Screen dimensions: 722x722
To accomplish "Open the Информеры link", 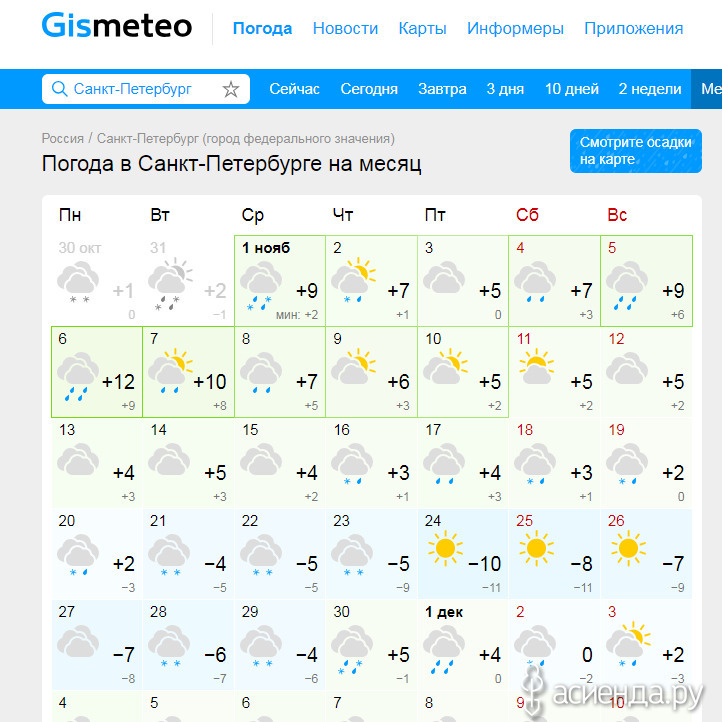I will 515,29.
